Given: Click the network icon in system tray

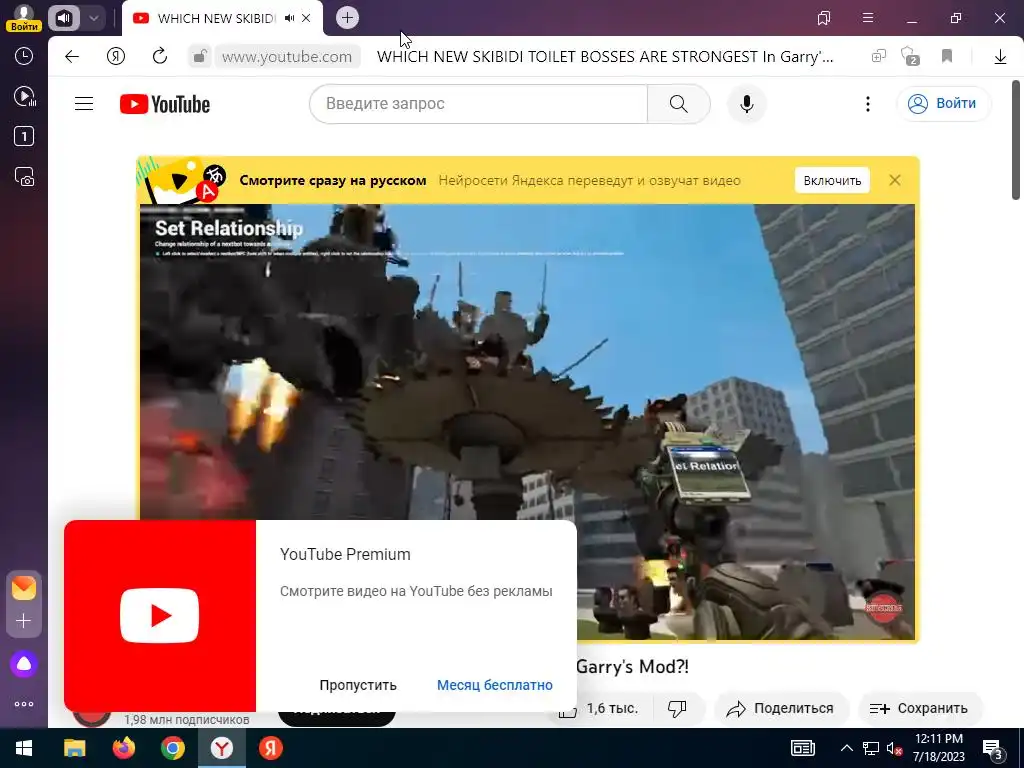Looking at the screenshot, I should pos(870,748).
